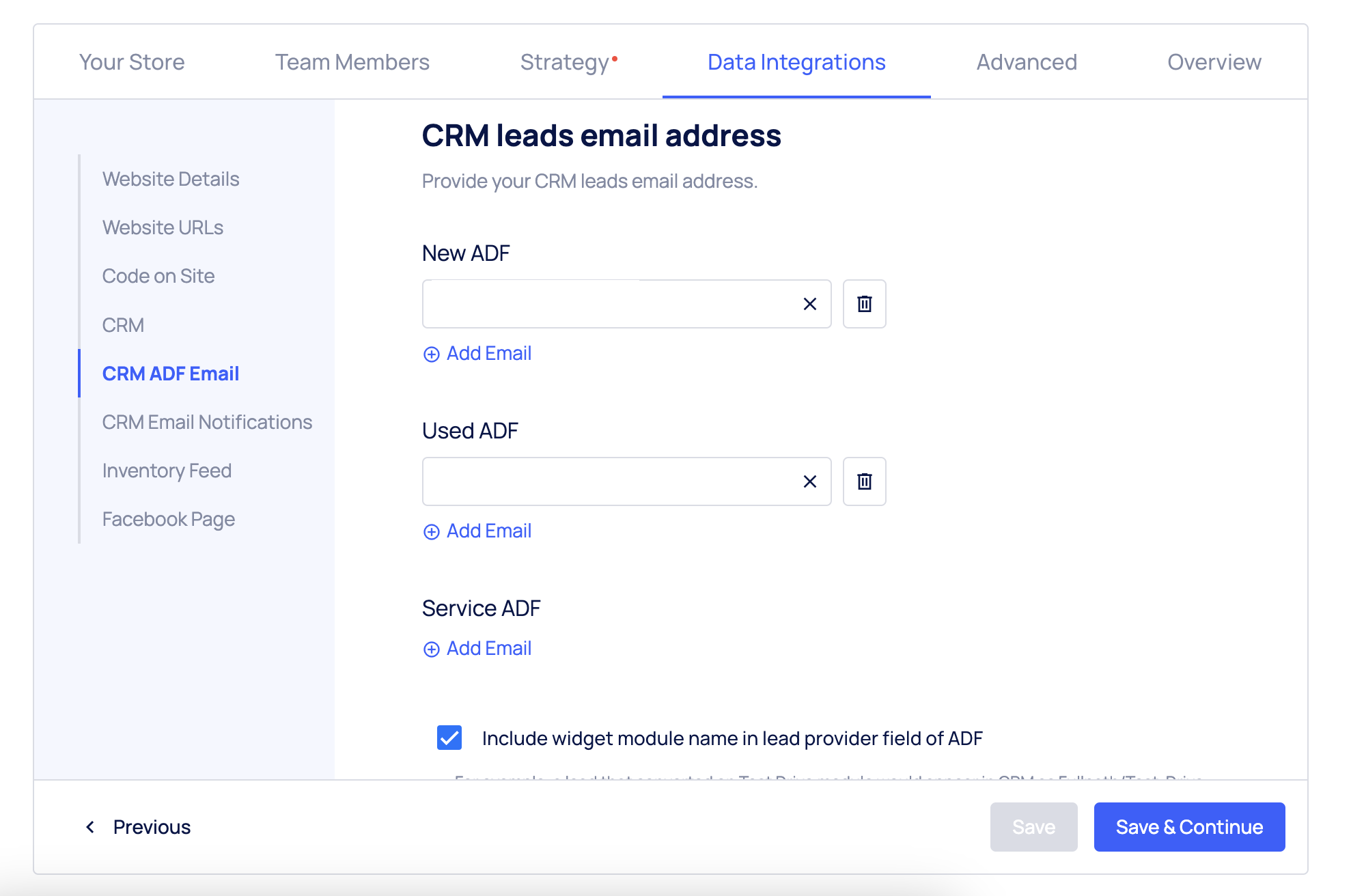
Task: Focus the Used ADF email input
Action: (x=608, y=481)
